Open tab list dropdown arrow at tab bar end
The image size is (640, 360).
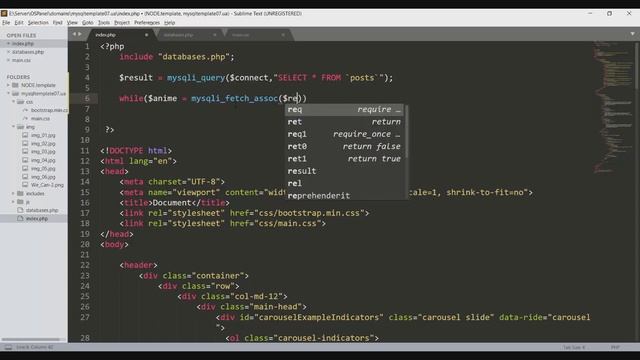[632, 34]
